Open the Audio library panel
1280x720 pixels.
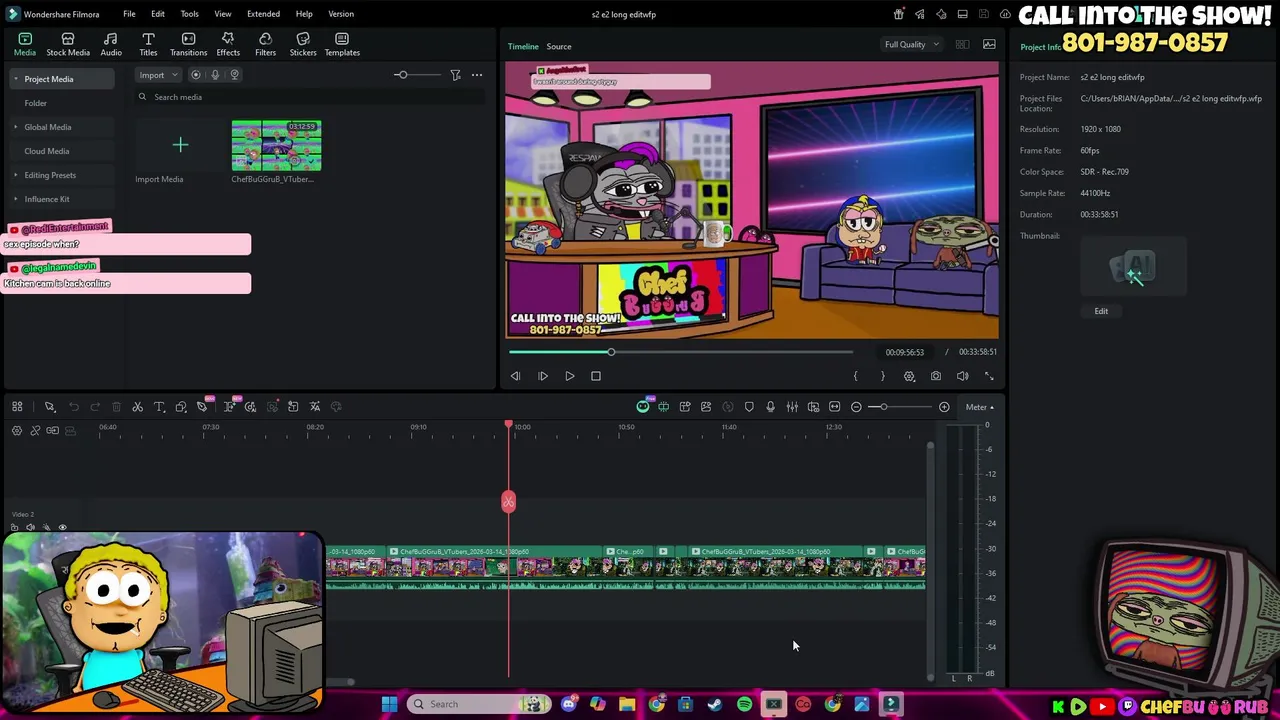pos(111,44)
